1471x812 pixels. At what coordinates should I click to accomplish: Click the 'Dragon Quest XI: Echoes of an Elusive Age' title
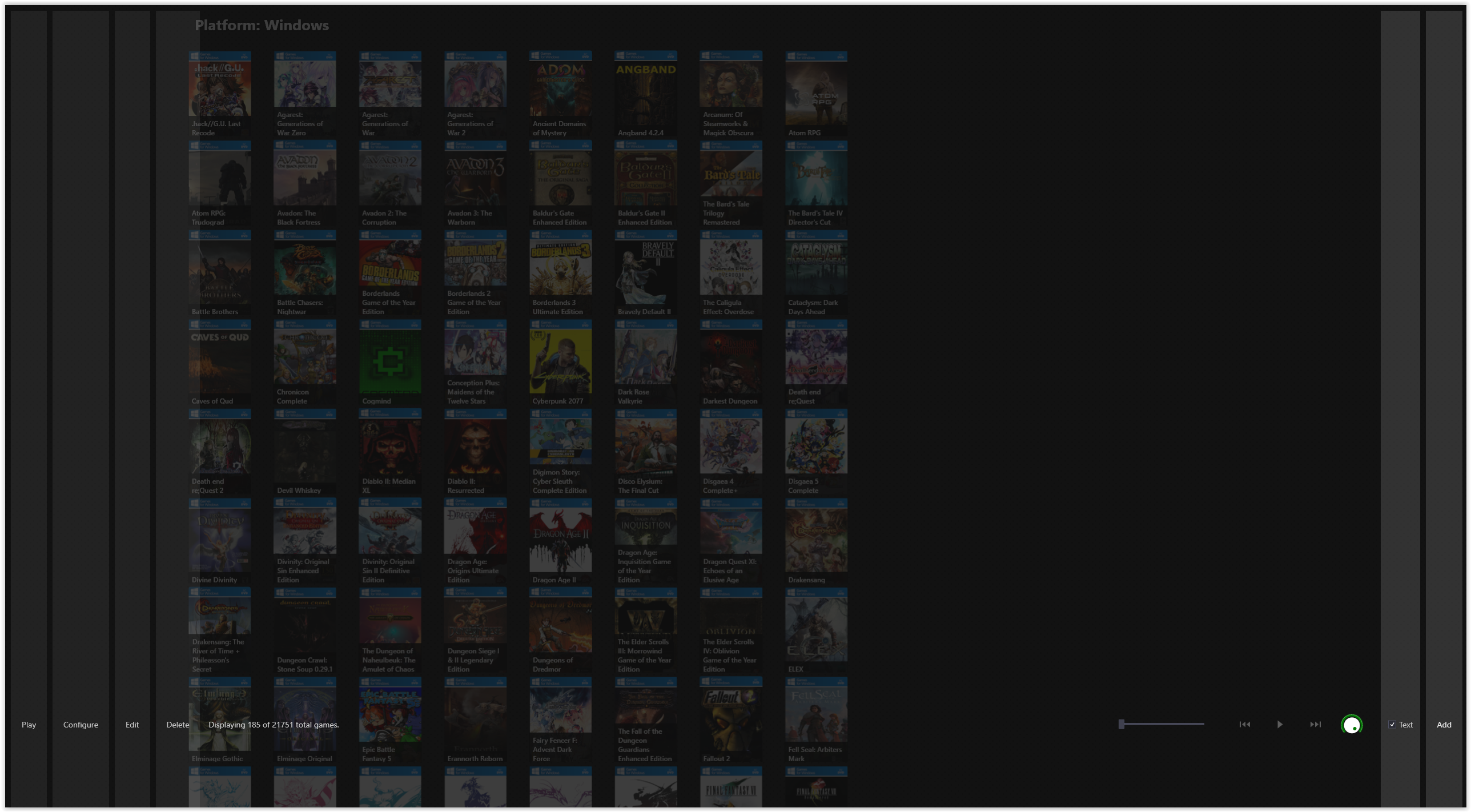point(730,570)
